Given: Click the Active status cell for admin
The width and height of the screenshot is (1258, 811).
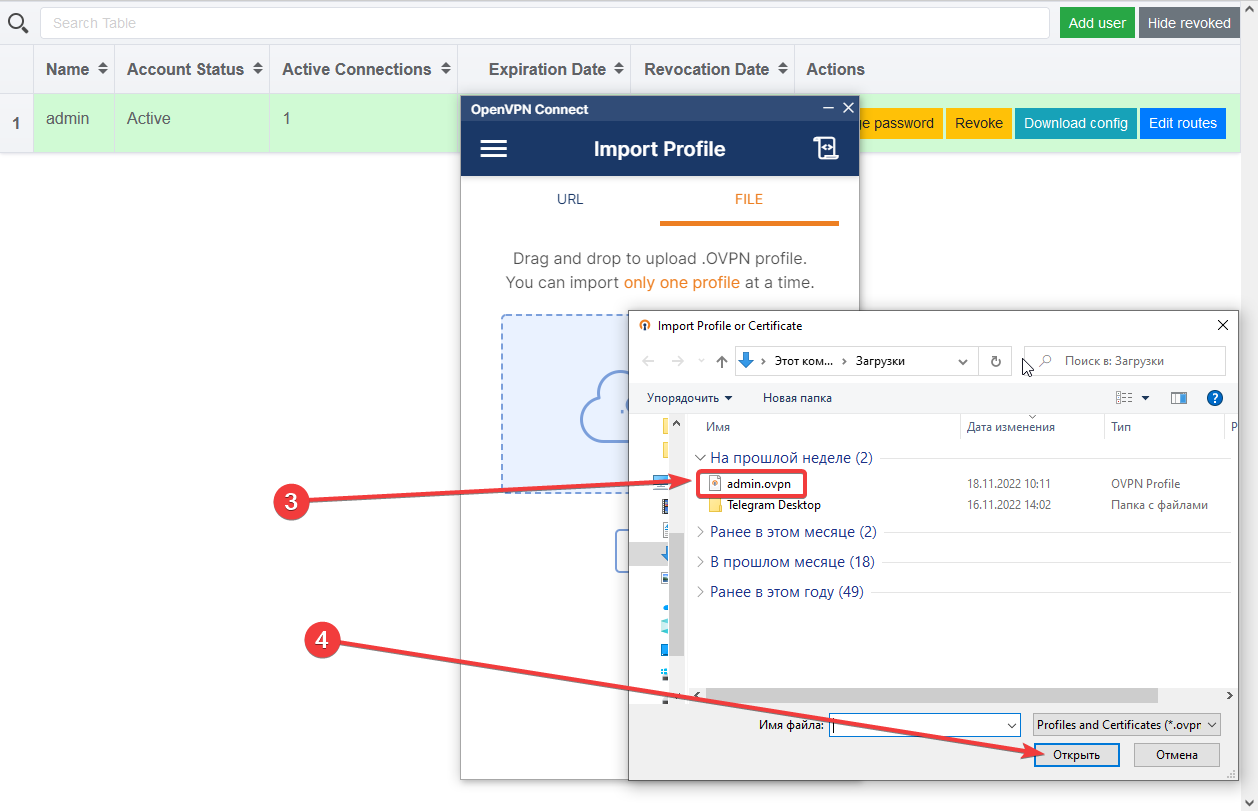Looking at the screenshot, I should pos(192,123).
